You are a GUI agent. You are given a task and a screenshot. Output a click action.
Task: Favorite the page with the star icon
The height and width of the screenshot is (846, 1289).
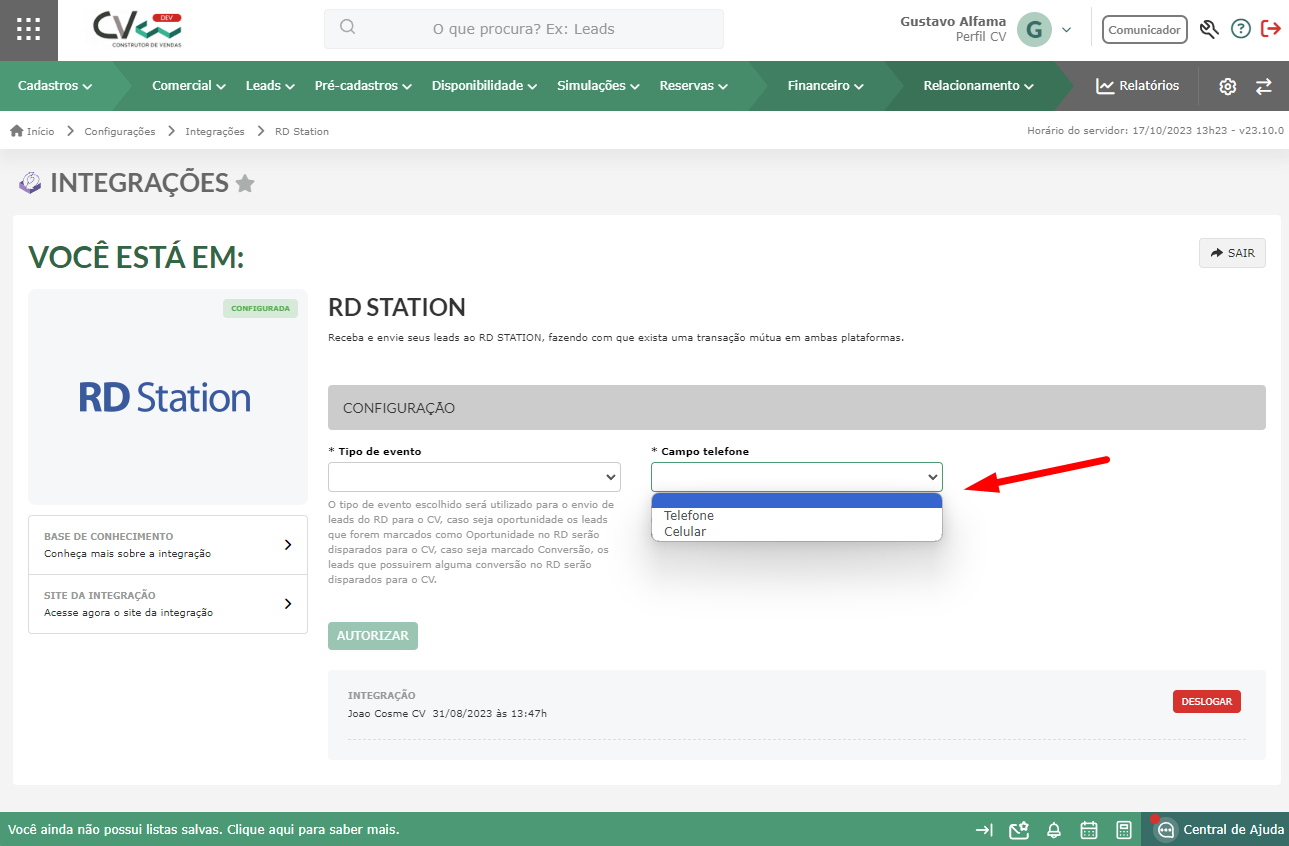point(245,183)
